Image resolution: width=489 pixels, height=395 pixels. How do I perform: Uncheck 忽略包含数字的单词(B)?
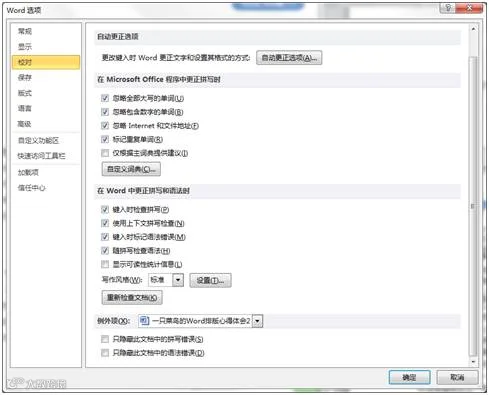pyautogui.click(x=105, y=112)
